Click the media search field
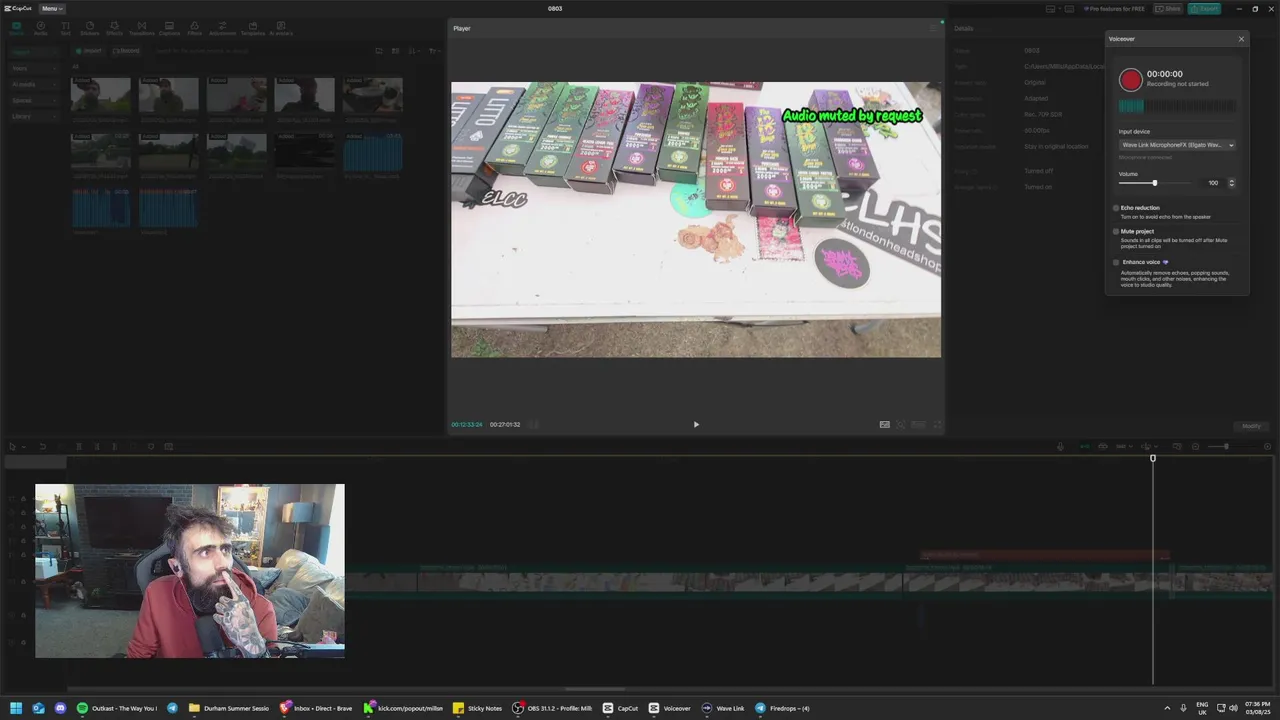1280x720 pixels. pyautogui.click(x=255, y=51)
